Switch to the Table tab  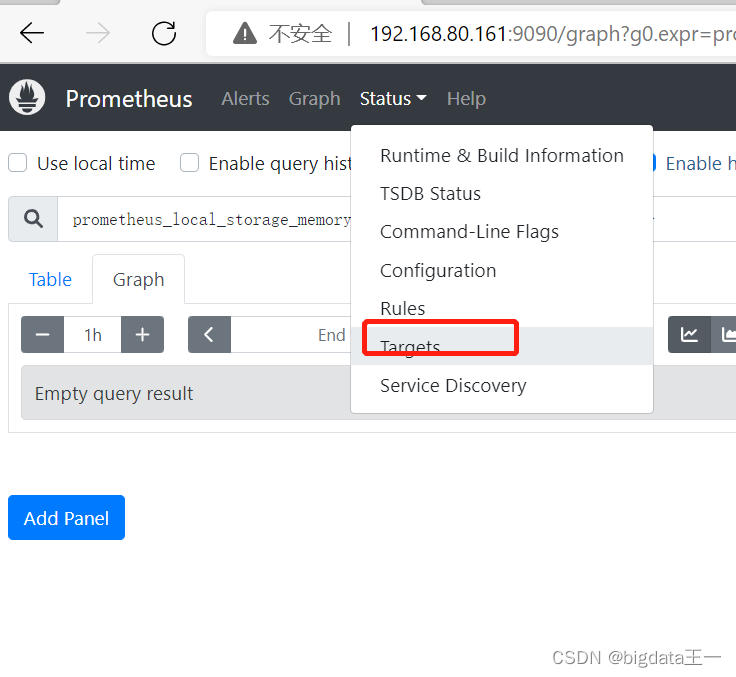point(50,279)
